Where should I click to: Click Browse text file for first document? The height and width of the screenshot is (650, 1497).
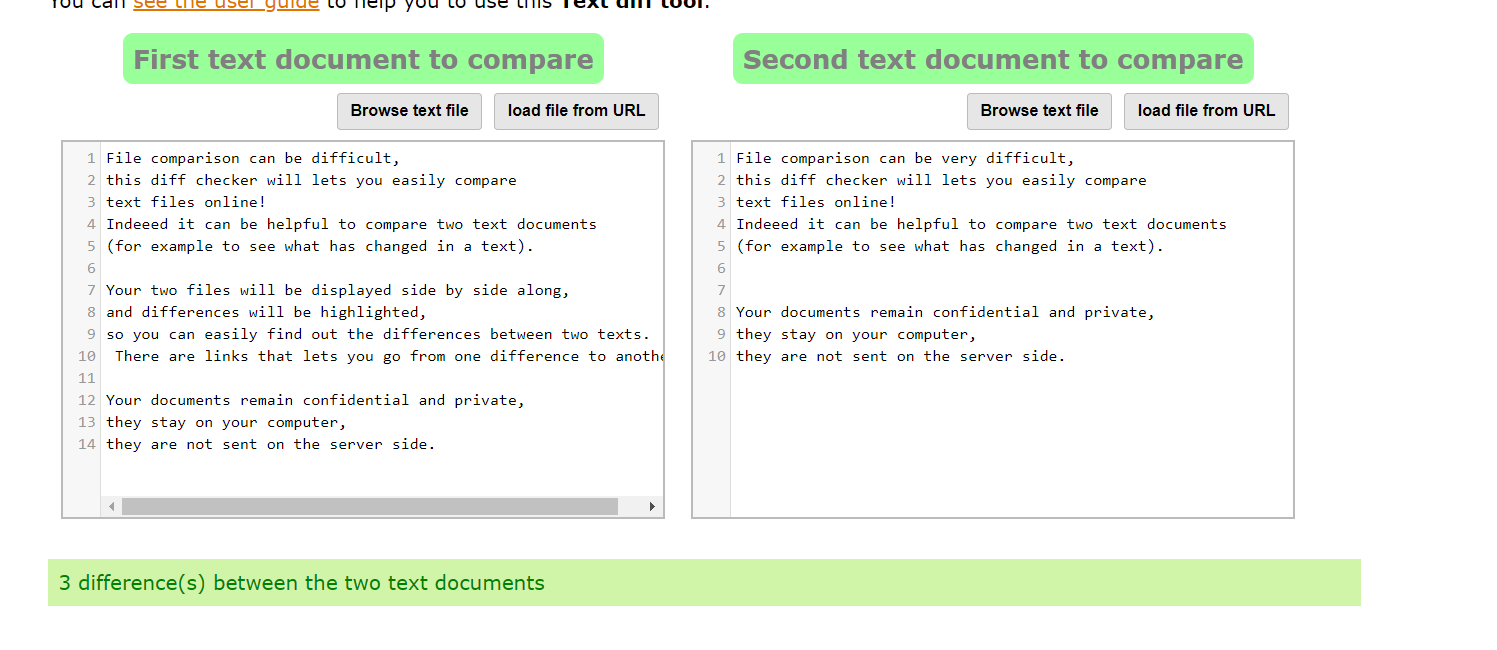(x=409, y=111)
